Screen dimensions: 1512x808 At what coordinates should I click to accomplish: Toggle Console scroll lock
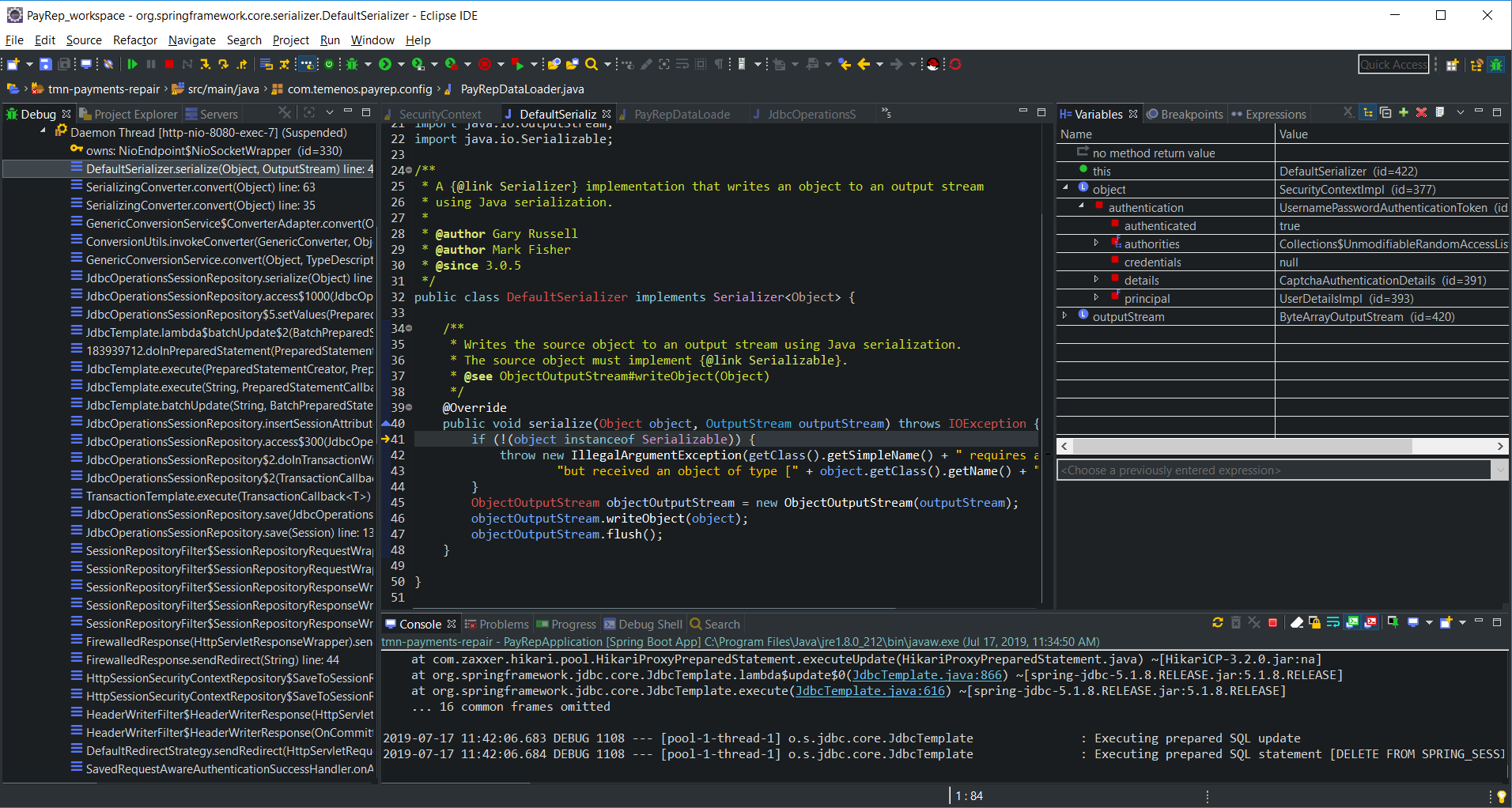(1314, 623)
